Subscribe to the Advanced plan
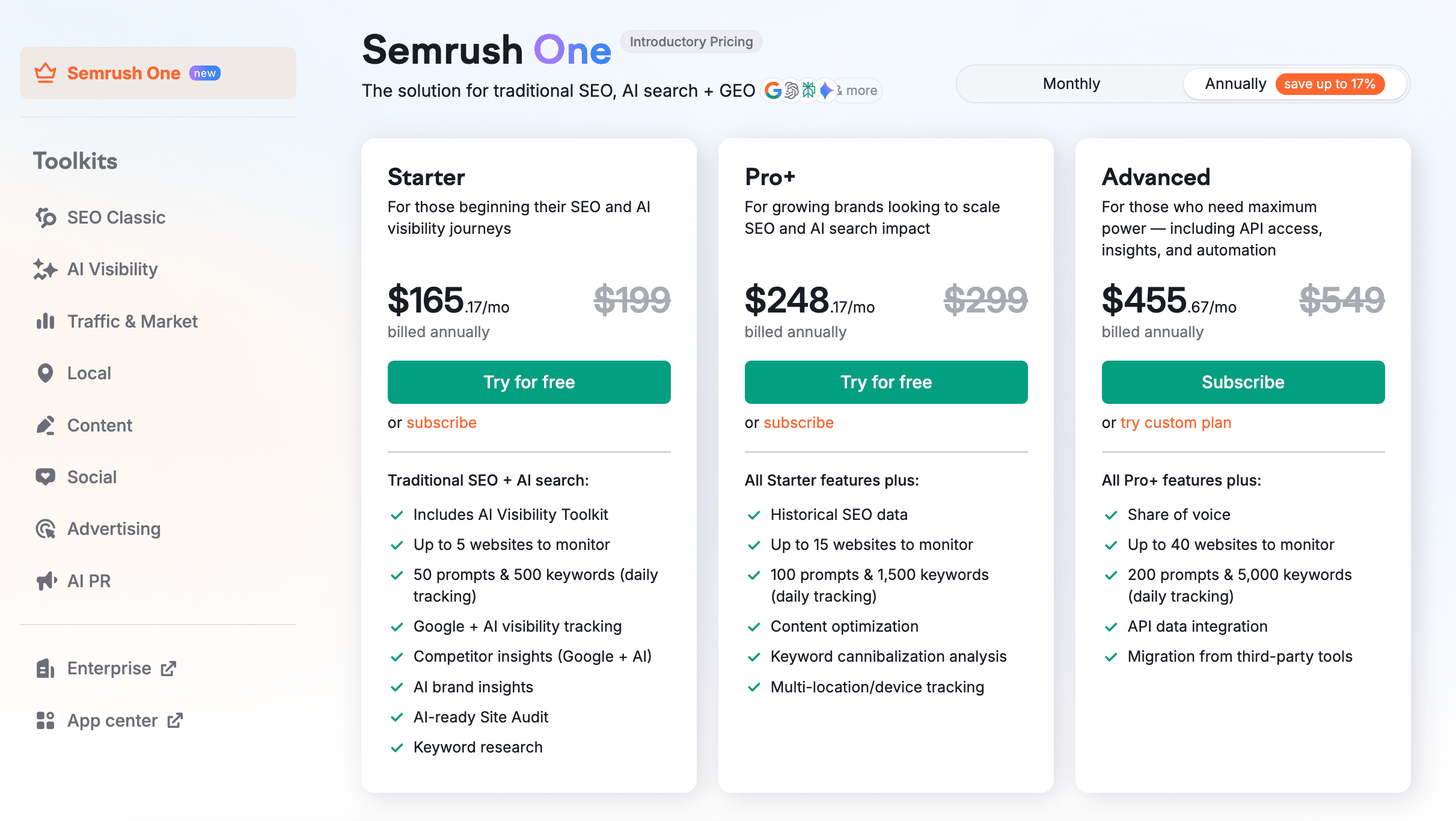The height and width of the screenshot is (821, 1456). pos(1242,382)
